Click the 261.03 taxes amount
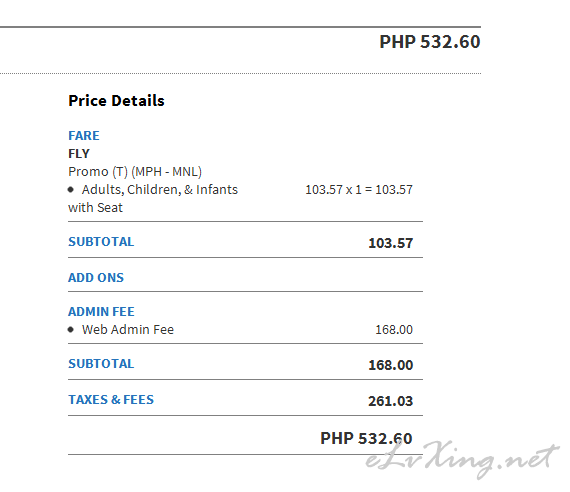 [391, 401]
